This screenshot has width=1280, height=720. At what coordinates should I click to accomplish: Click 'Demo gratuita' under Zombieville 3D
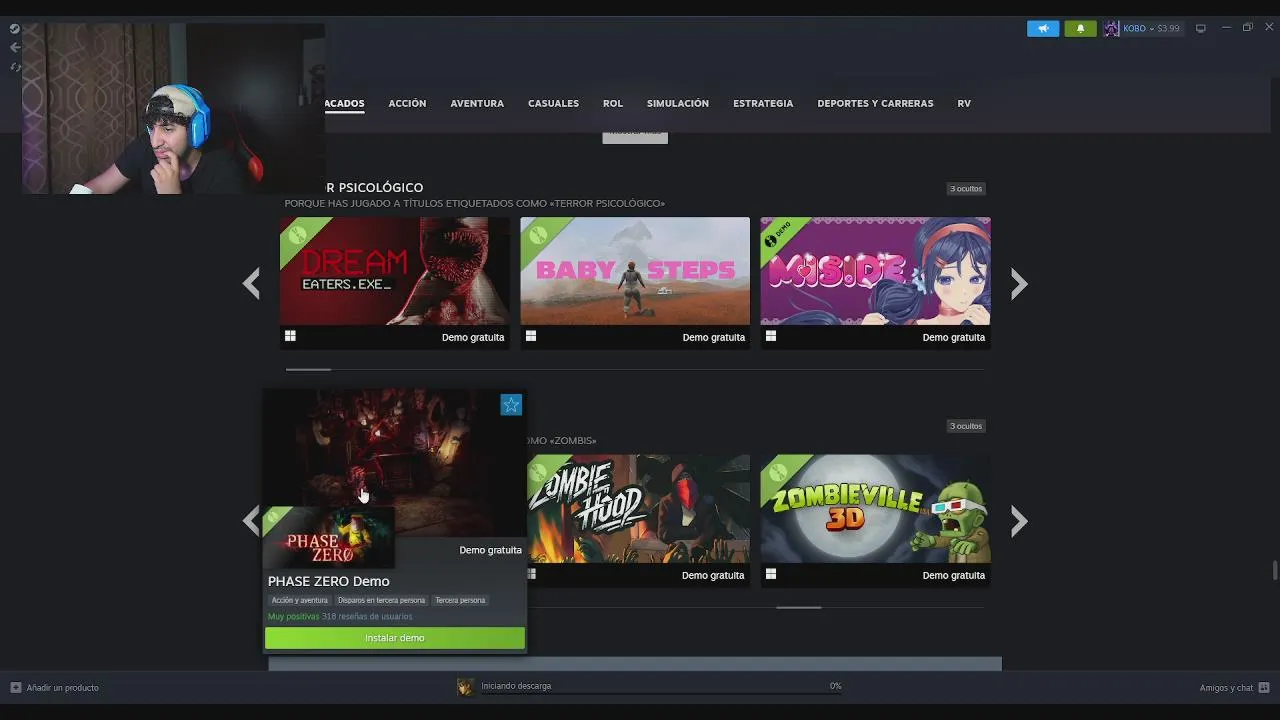[954, 575]
